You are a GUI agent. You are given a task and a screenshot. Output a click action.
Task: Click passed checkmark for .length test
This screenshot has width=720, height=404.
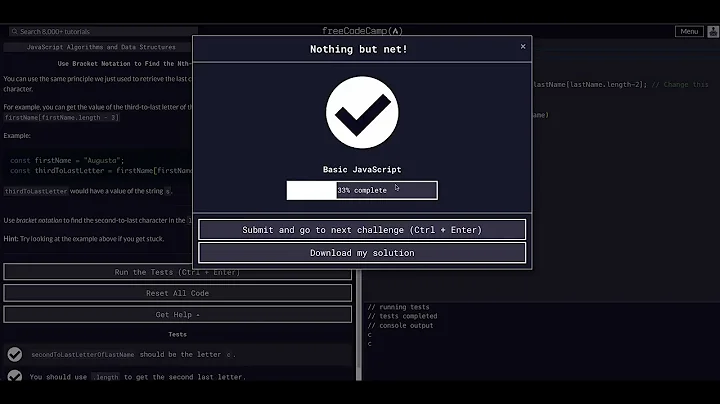(15, 376)
